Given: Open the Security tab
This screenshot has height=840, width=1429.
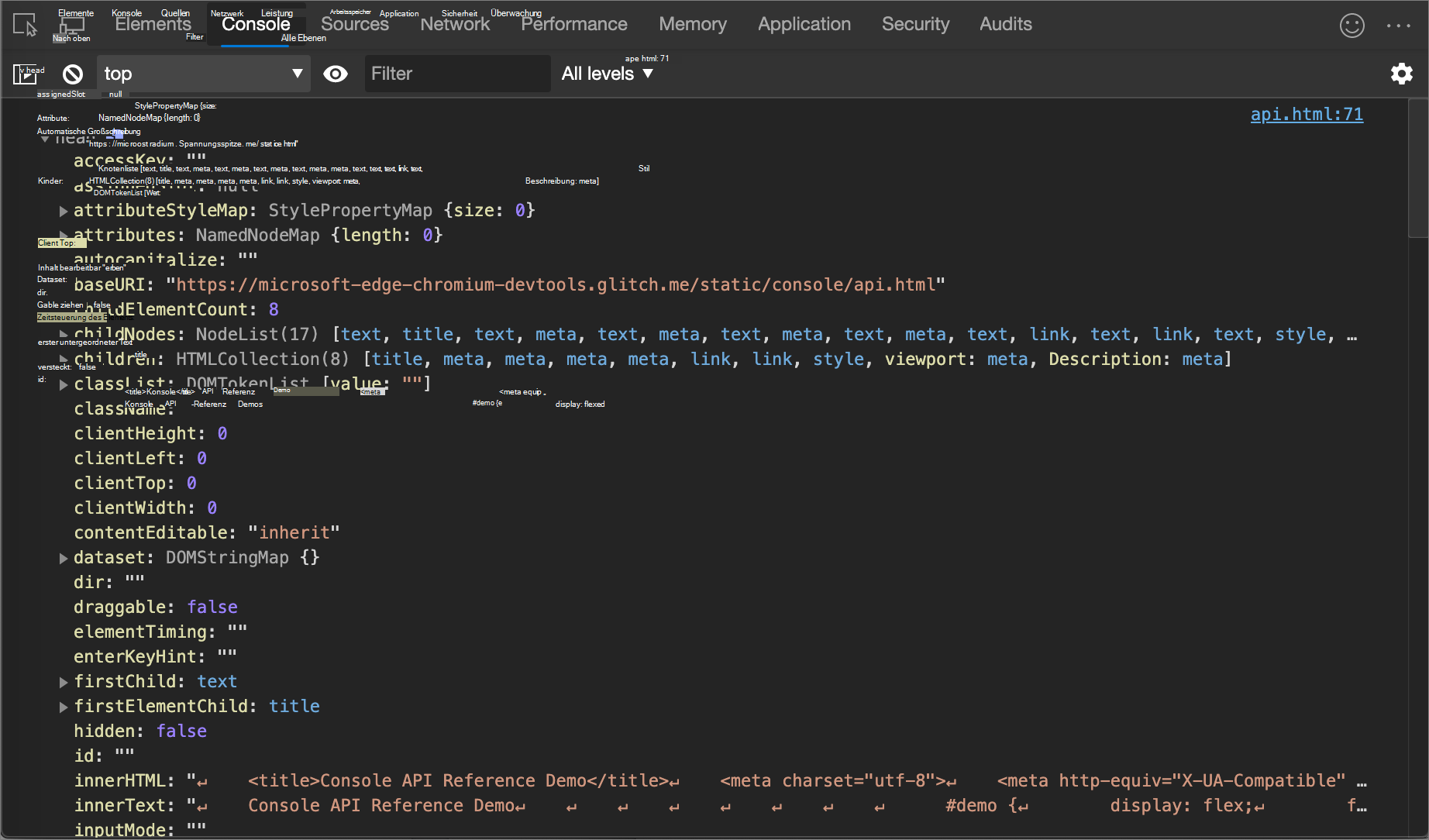Looking at the screenshot, I should 915,25.
